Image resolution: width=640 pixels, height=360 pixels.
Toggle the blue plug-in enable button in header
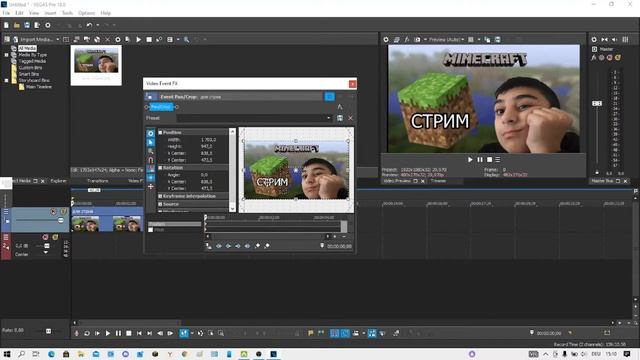point(329,97)
